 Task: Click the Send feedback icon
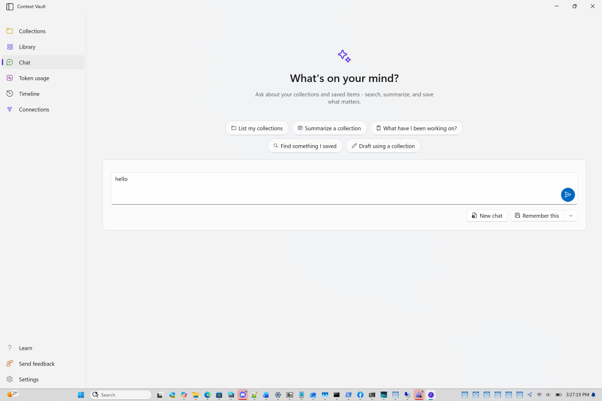click(10, 364)
